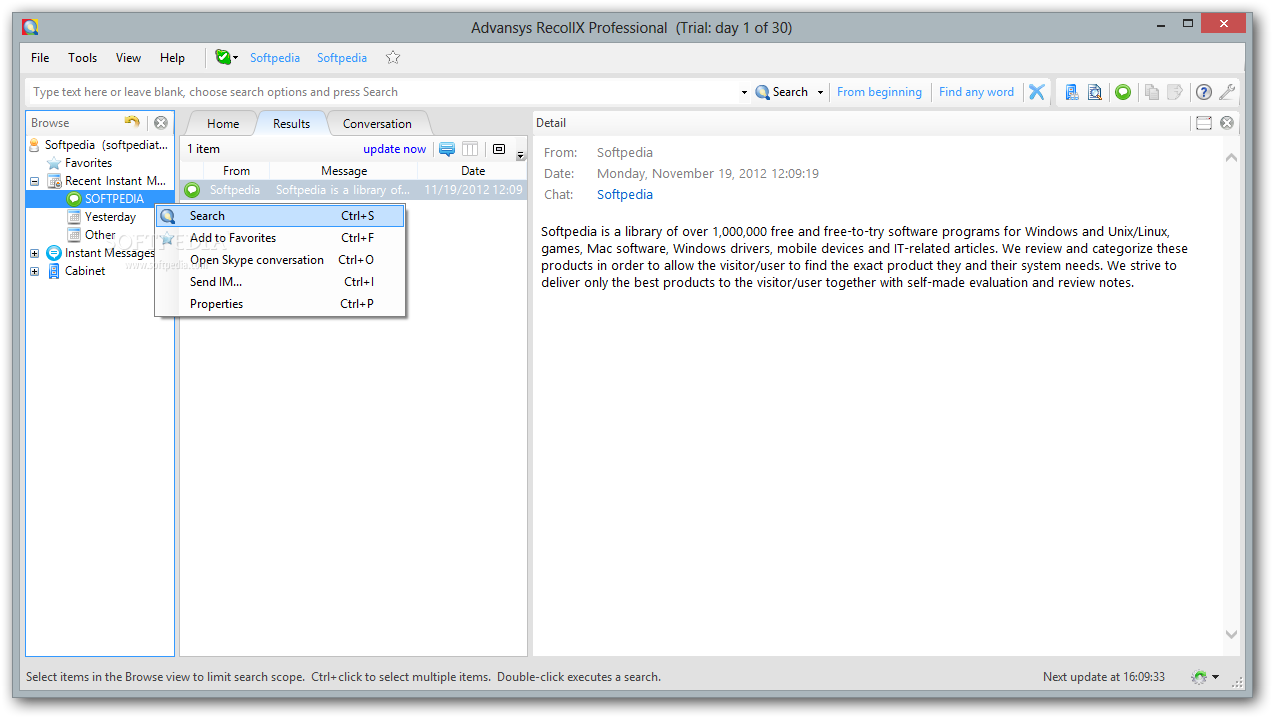Click the star favorites icon beside Softpedia links
Screen dimensions: 1273x718
[393, 58]
